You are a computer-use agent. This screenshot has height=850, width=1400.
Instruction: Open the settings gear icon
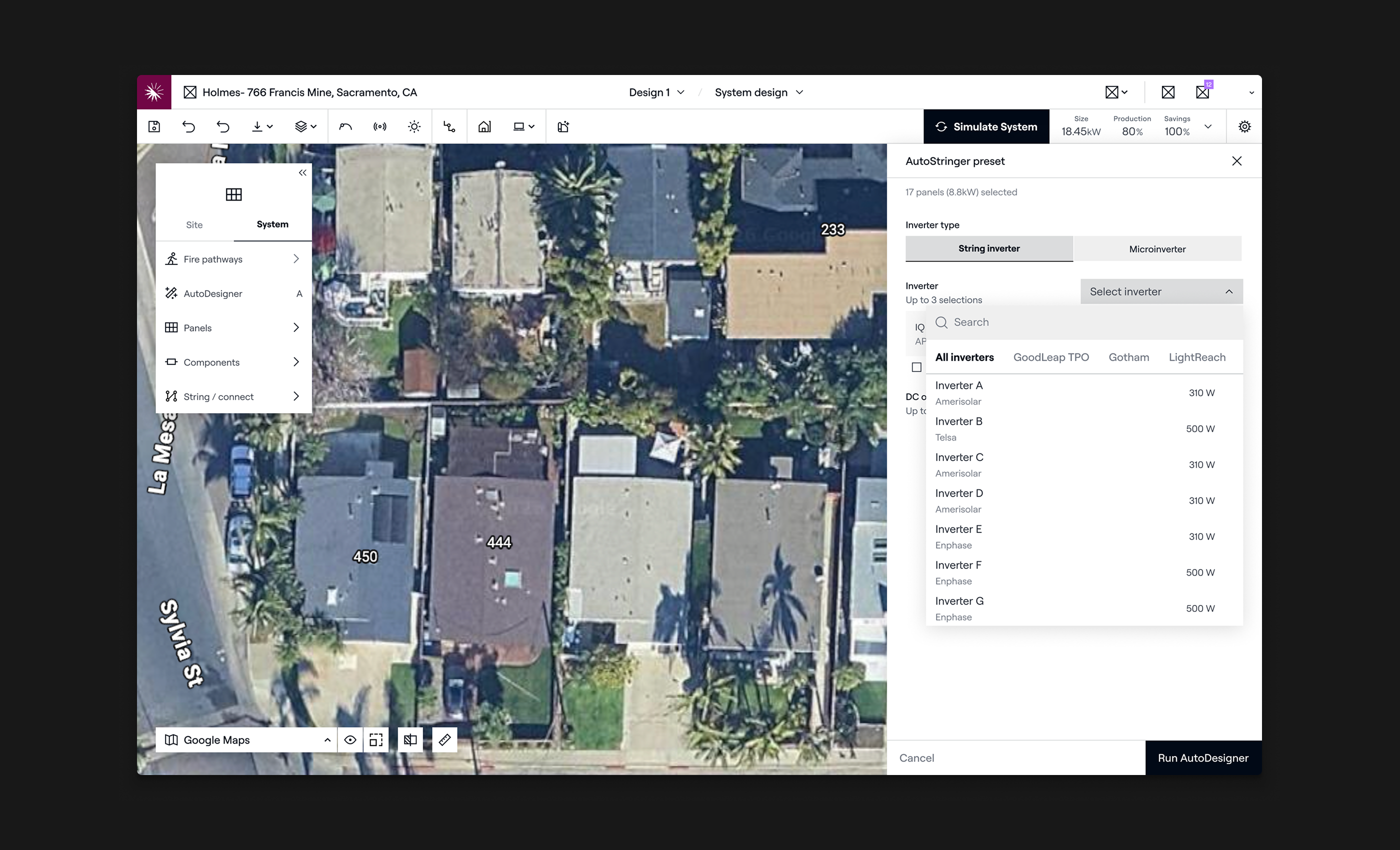click(1244, 126)
